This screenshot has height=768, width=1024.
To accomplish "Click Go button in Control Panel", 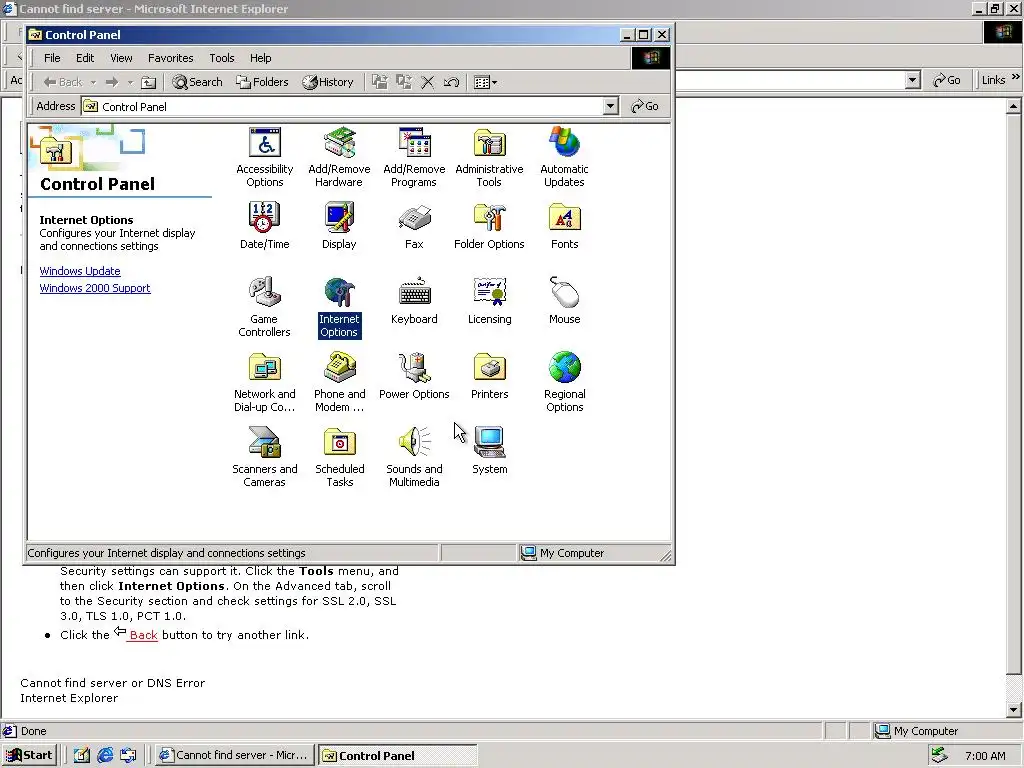I will coord(645,106).
